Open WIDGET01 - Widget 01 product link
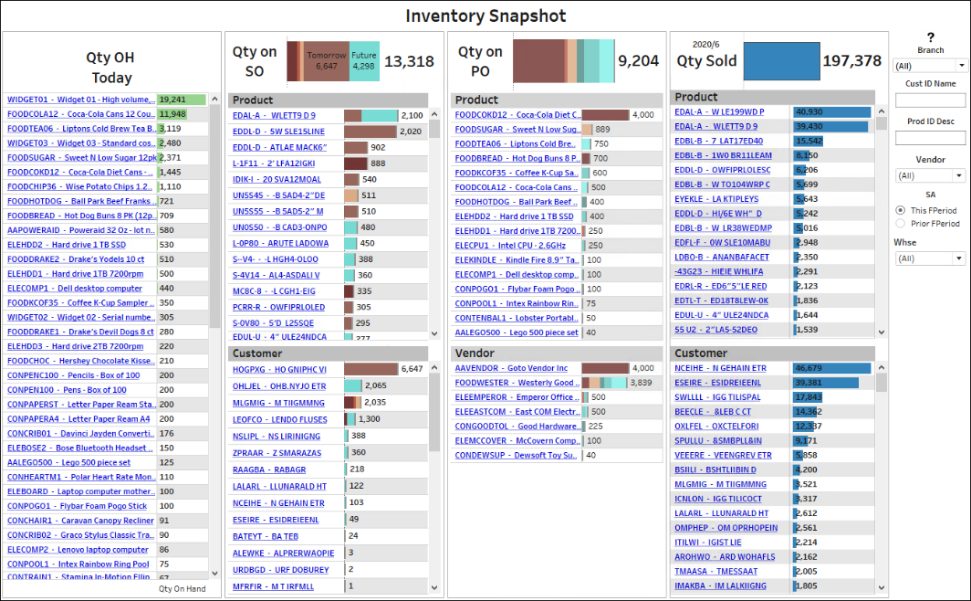This screenshot has height=601, width=971. [81, 99]
